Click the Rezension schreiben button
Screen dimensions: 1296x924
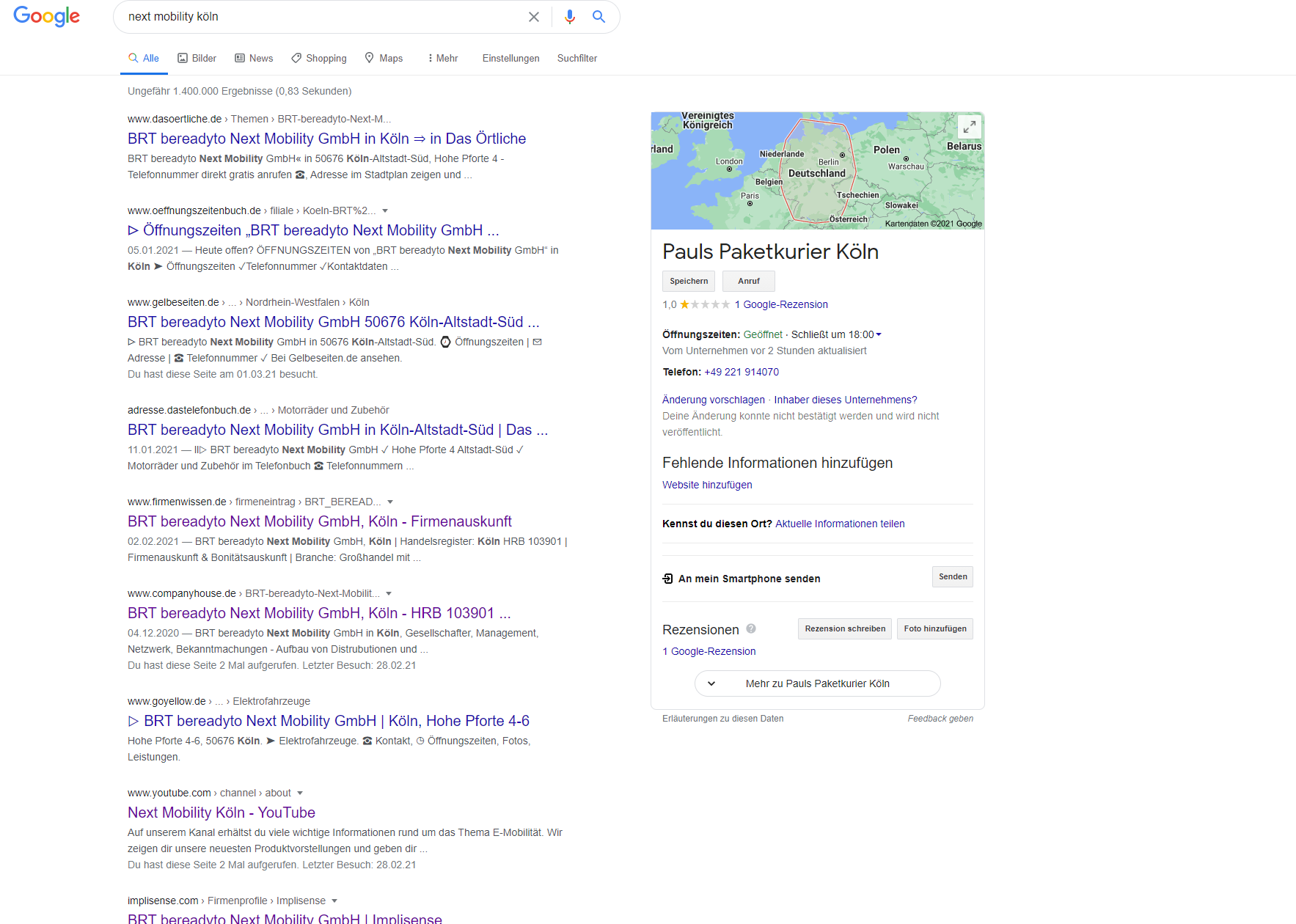click(x=844, y=628)
